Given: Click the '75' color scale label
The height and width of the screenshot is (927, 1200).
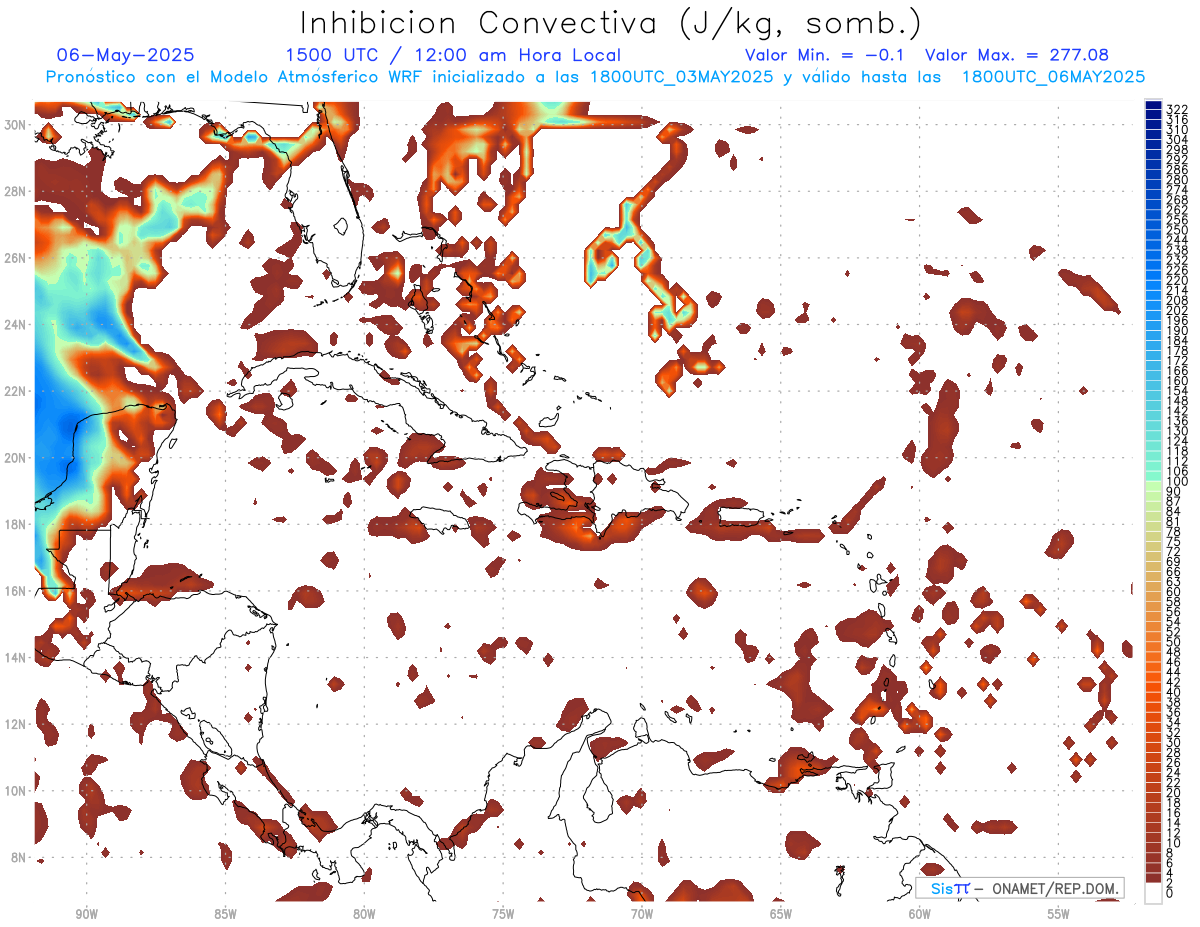Looking at the screenshot, I should click(1174, 542).
